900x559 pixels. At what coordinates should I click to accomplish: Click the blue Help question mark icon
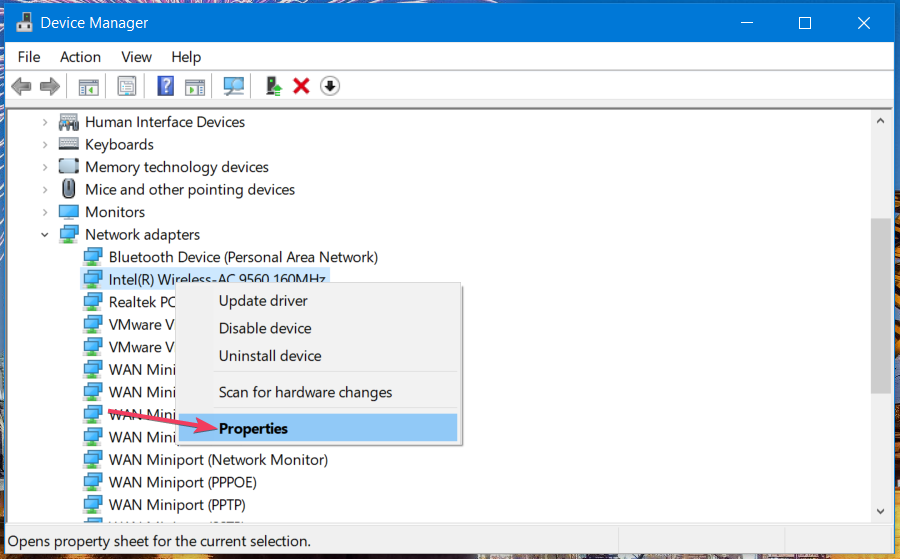165,86
